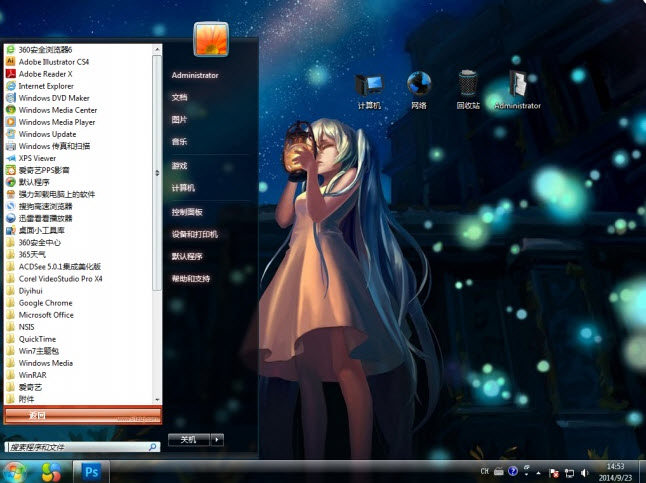Click the program list scroll-up arrow
The height and width of the screenshot is (483, 646).
(157, 49)
